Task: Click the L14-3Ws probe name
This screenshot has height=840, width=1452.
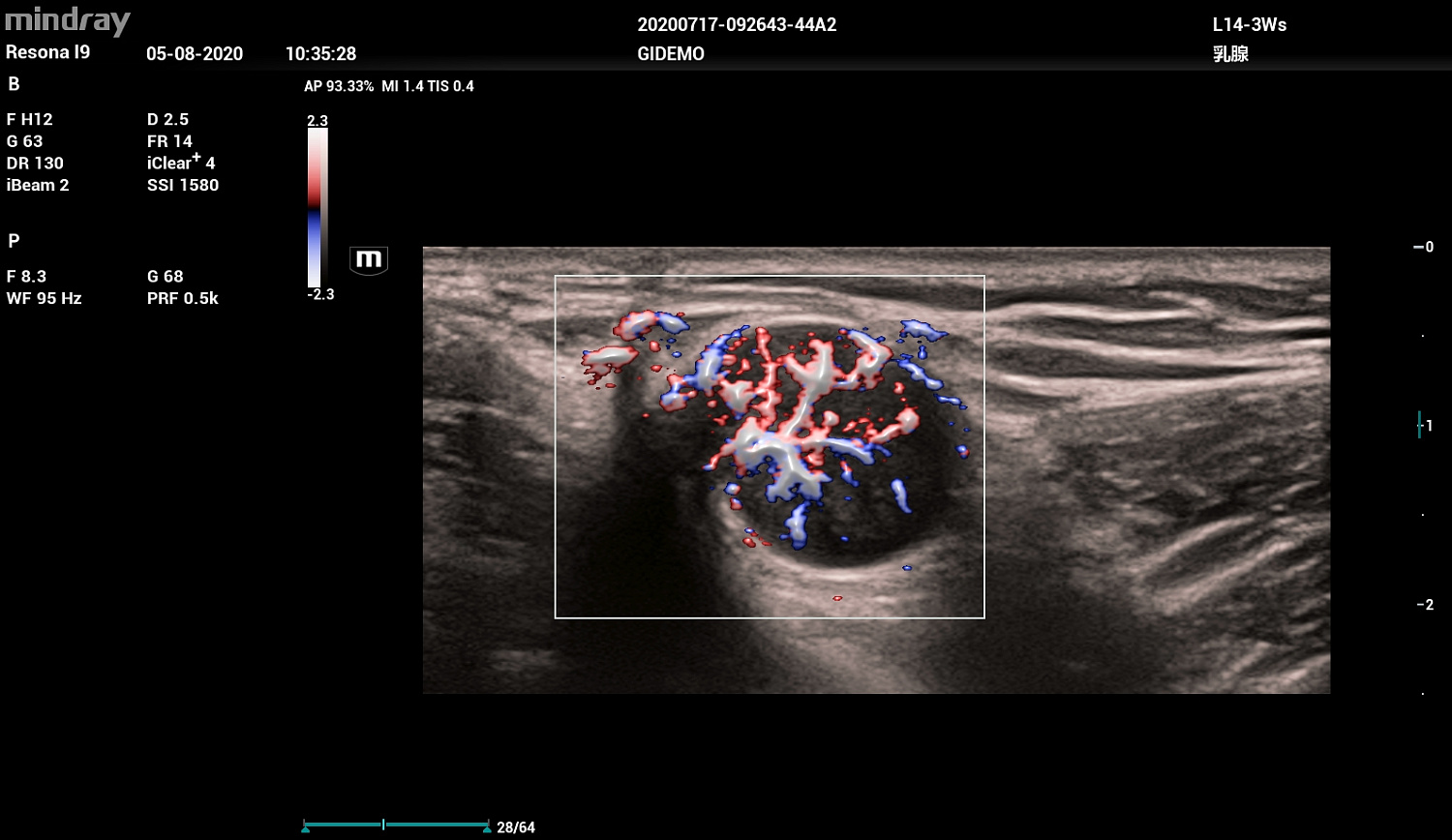Action: 1249,25
